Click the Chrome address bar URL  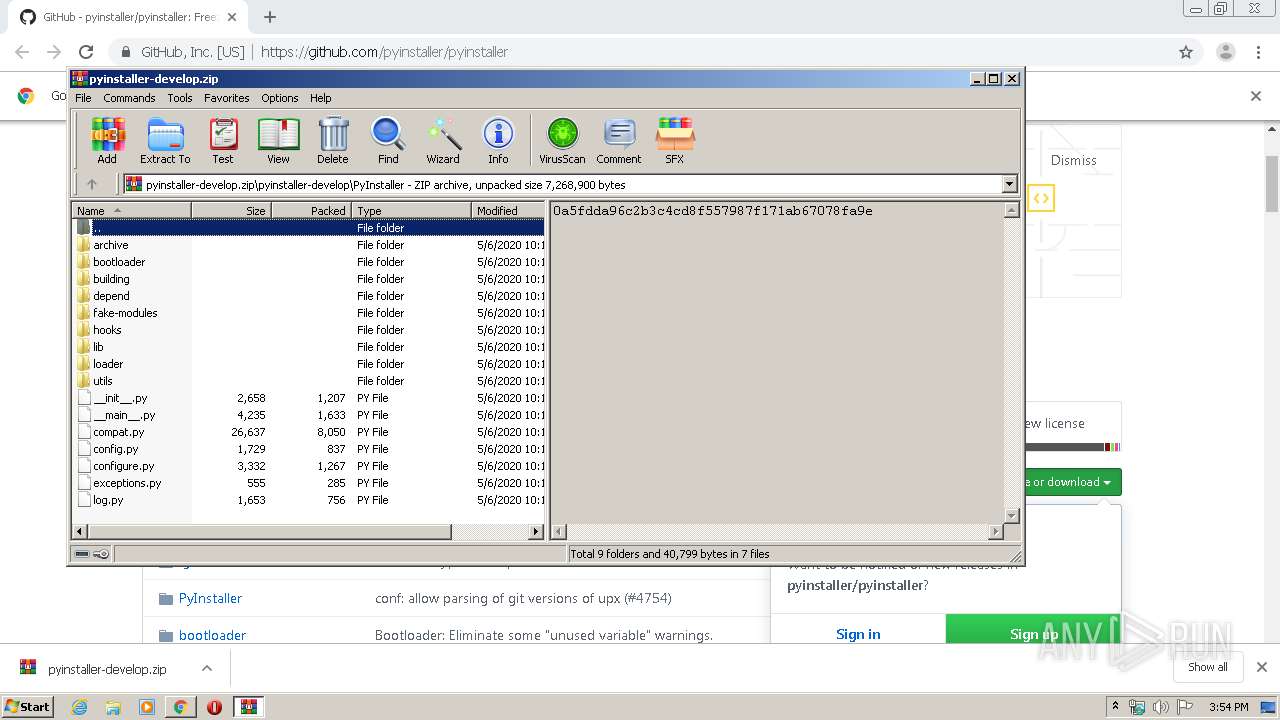tap(384, 52)
